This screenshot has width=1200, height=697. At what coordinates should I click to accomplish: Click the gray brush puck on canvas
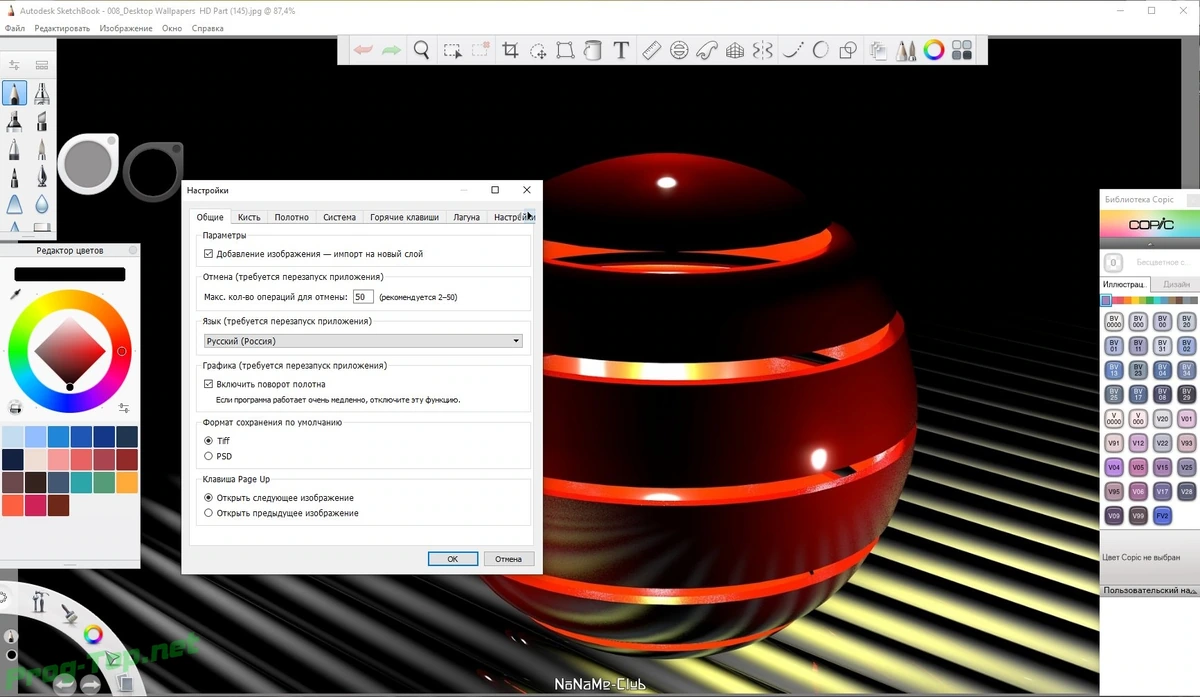tap(88, 163)
